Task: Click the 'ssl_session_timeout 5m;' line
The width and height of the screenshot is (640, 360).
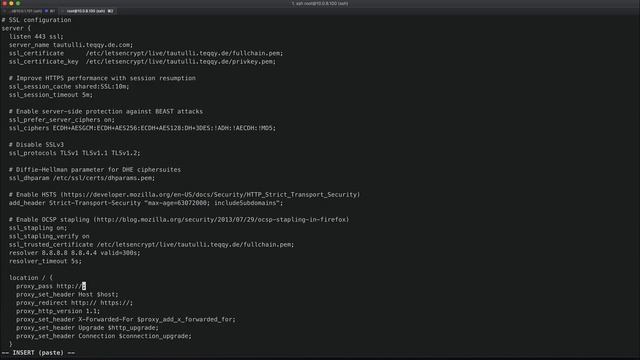Action: [x=51, y=95]
